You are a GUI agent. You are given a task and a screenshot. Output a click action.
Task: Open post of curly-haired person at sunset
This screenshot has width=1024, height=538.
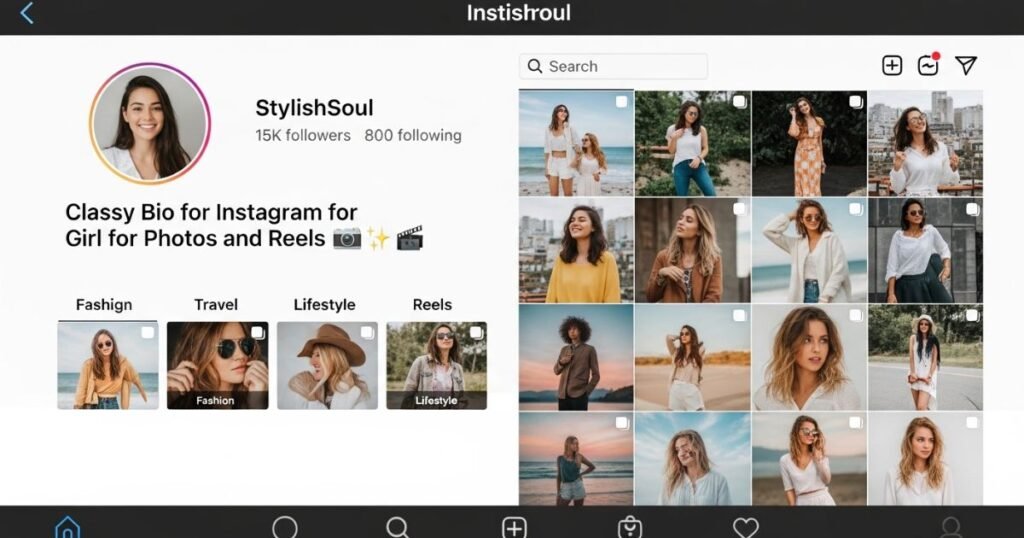point(576,357)
